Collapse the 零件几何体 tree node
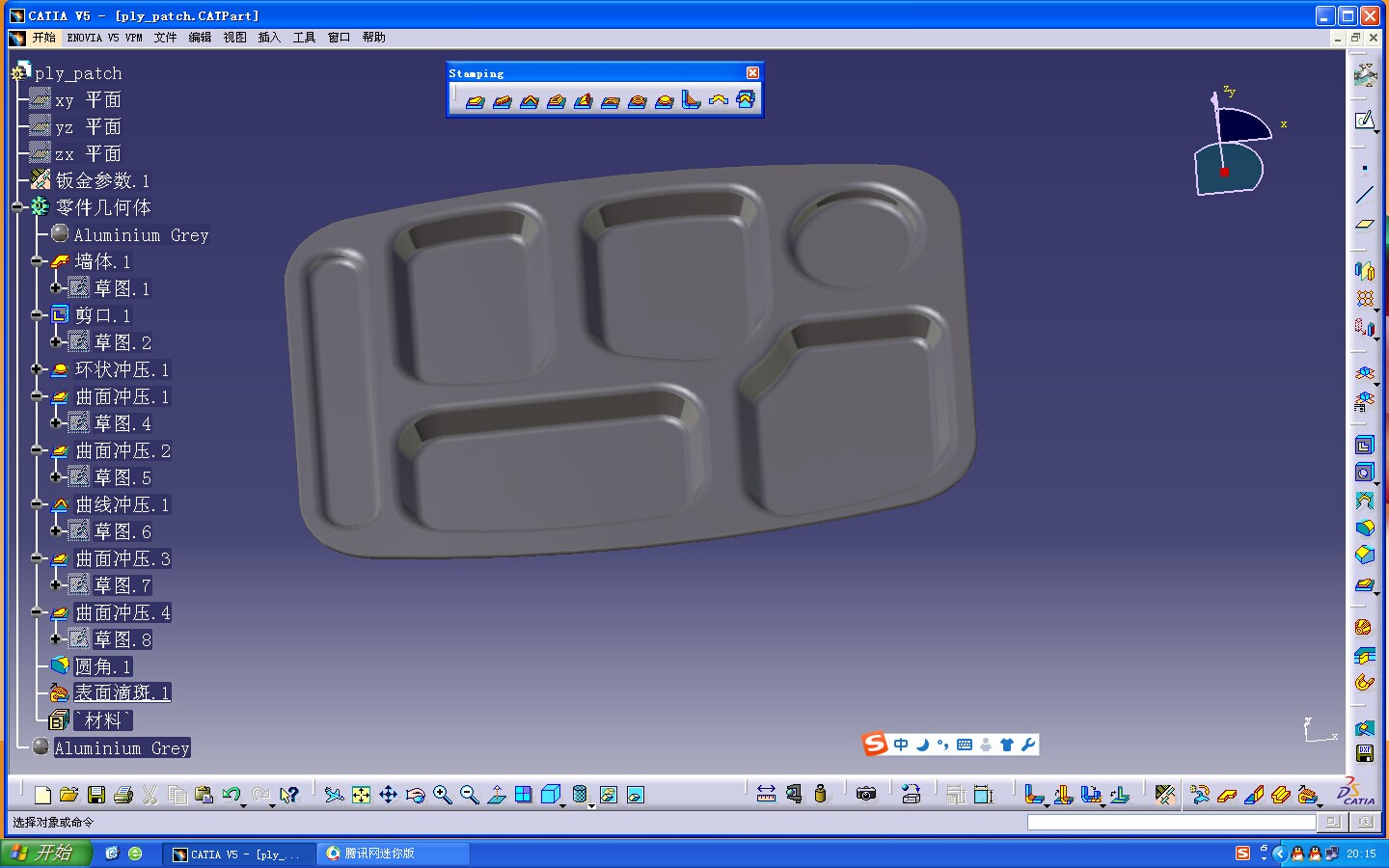 tap(17, 207)
